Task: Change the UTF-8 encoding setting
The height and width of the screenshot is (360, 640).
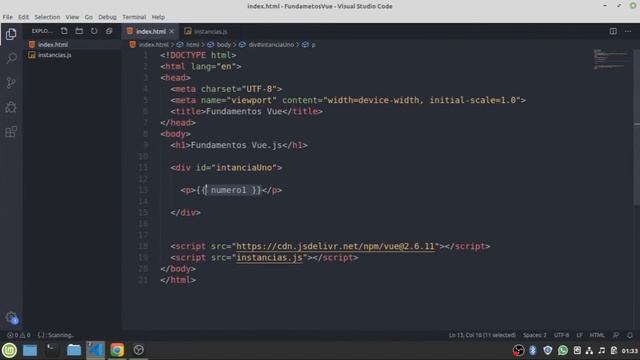Action: click(x=561, y=335)
